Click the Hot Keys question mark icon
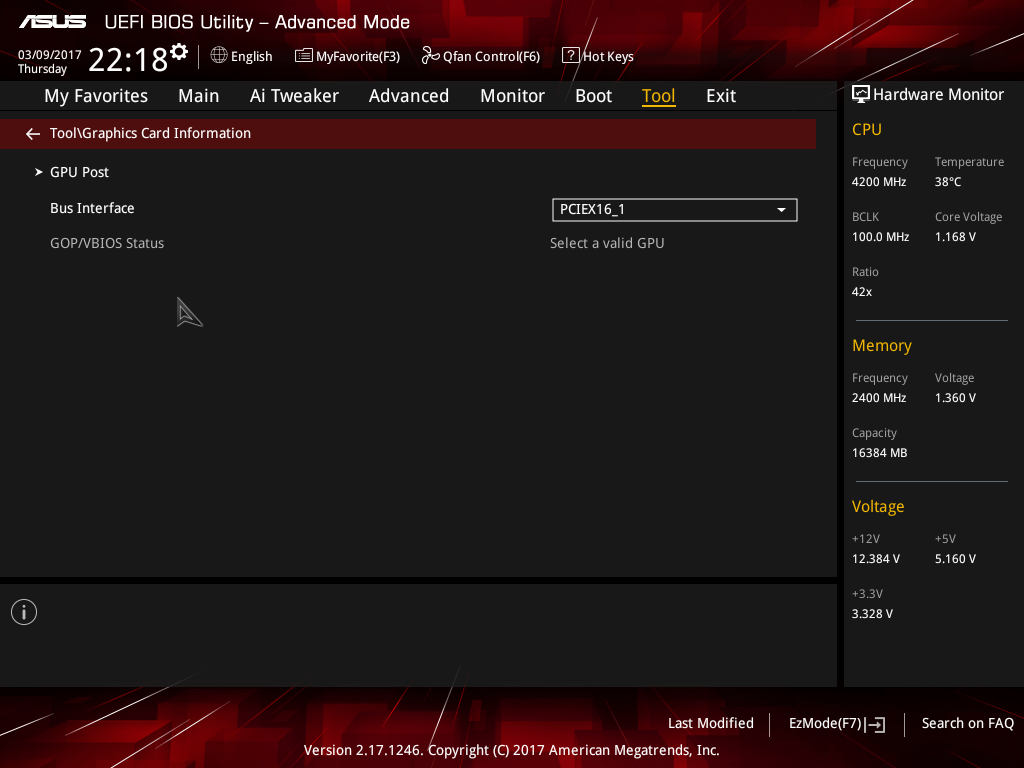 [x=570, y=56]
